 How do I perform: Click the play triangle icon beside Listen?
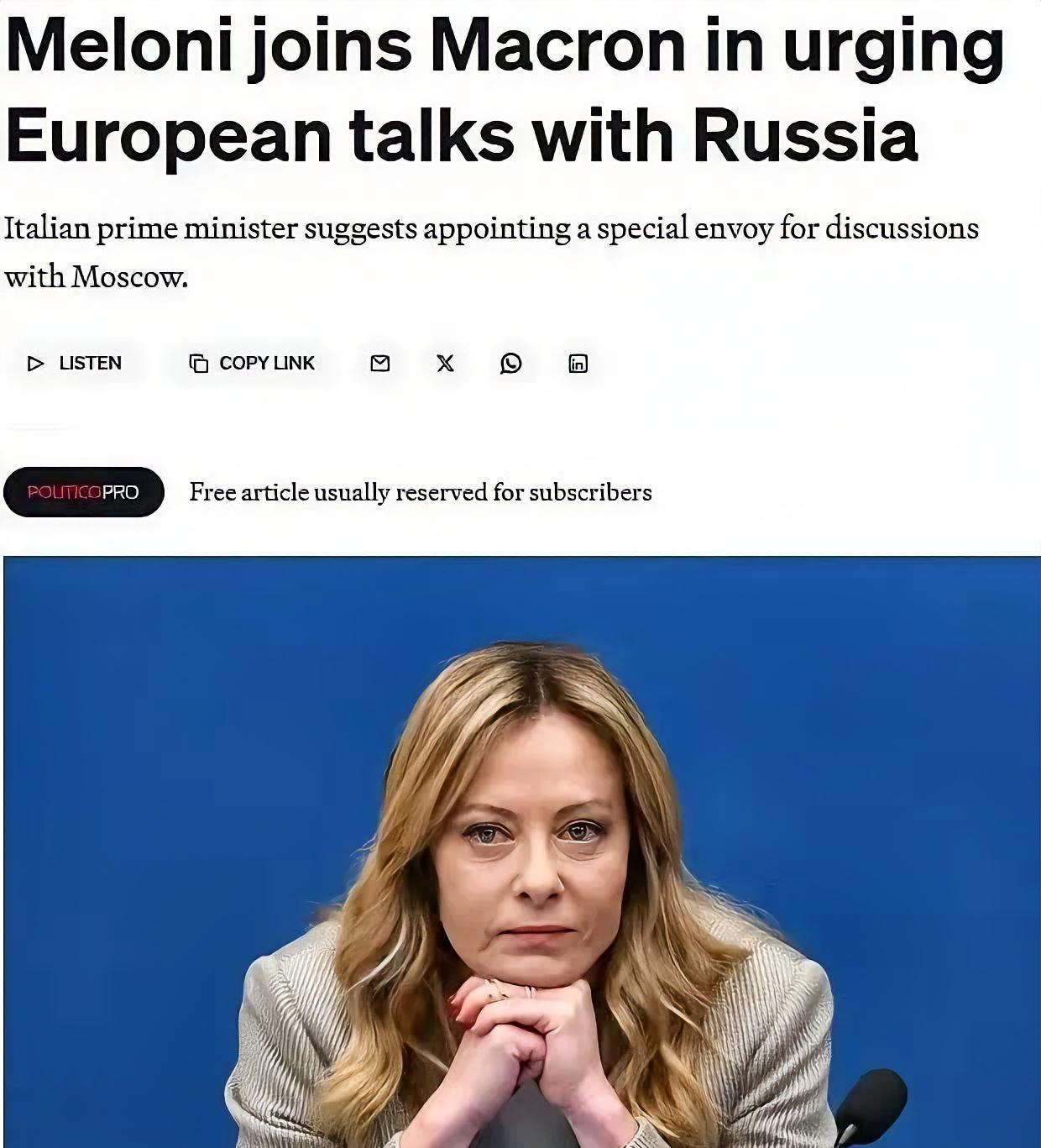click(x=35, y=364)
